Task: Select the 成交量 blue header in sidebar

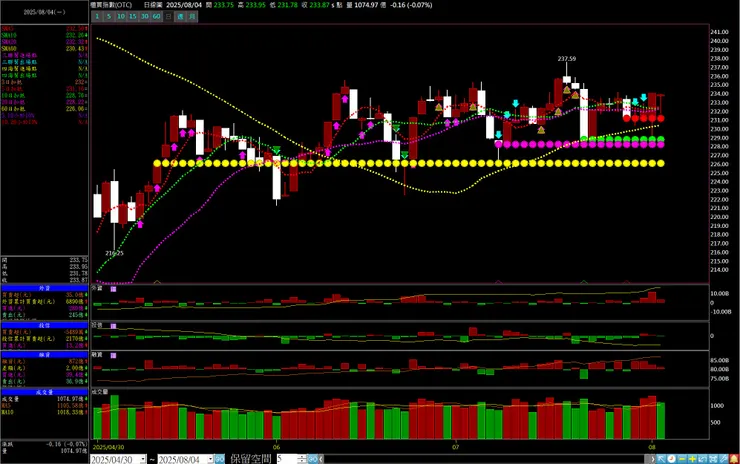Action: pyautogui.click(x=44, y=392)
